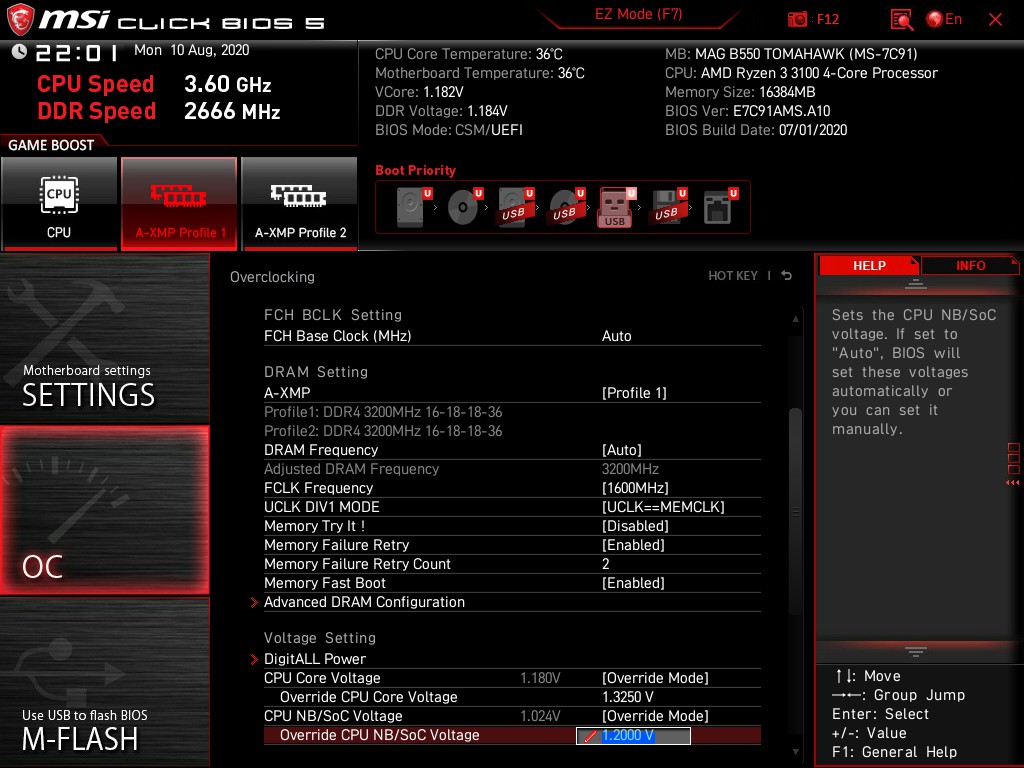Select the plain CD/DVD boot device icon
Image resolution: width=1024 pixels, height=768 pixels.
464,207
